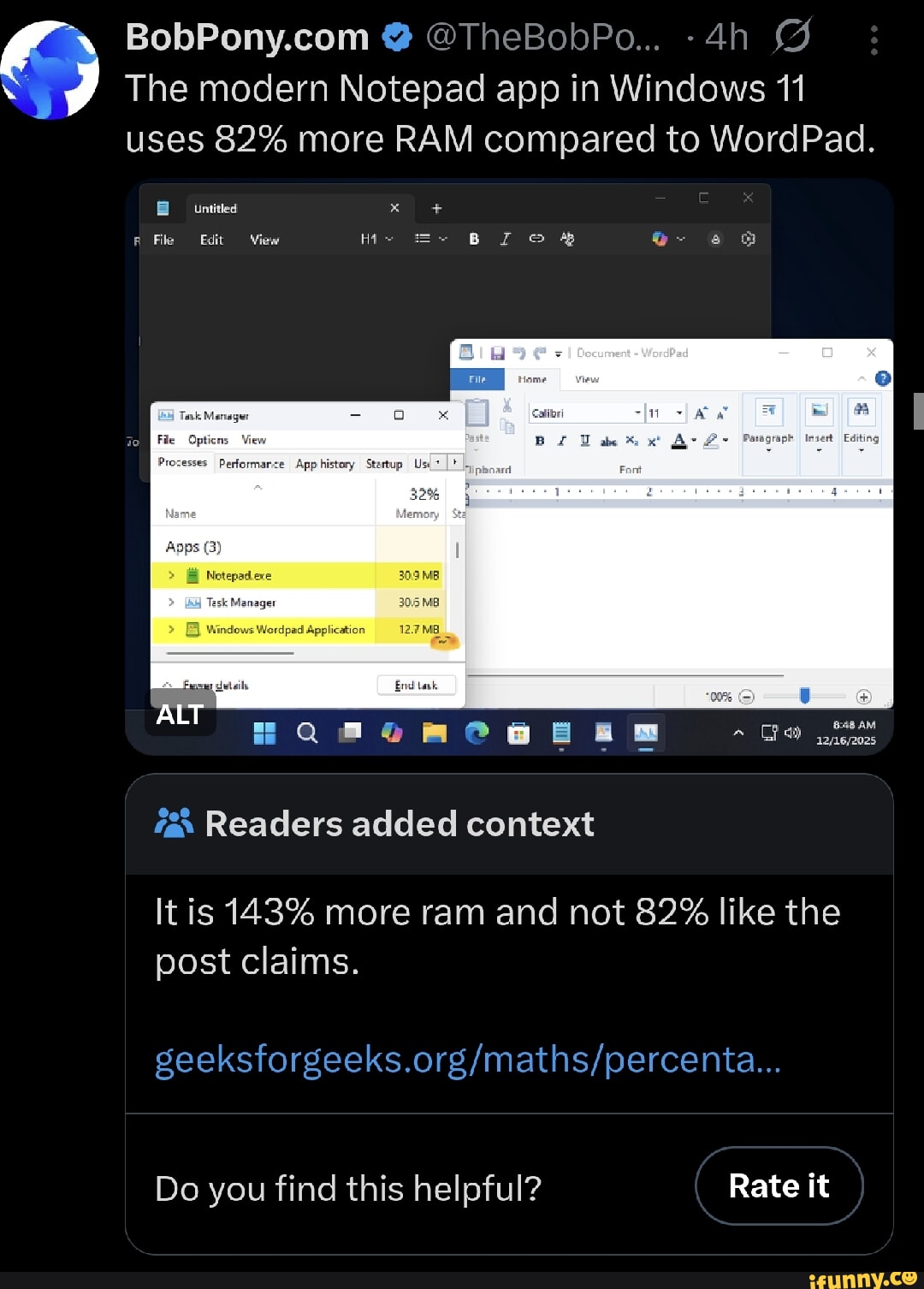
Task: Open @TheBobPo... handle link
Action: point(542,37)
